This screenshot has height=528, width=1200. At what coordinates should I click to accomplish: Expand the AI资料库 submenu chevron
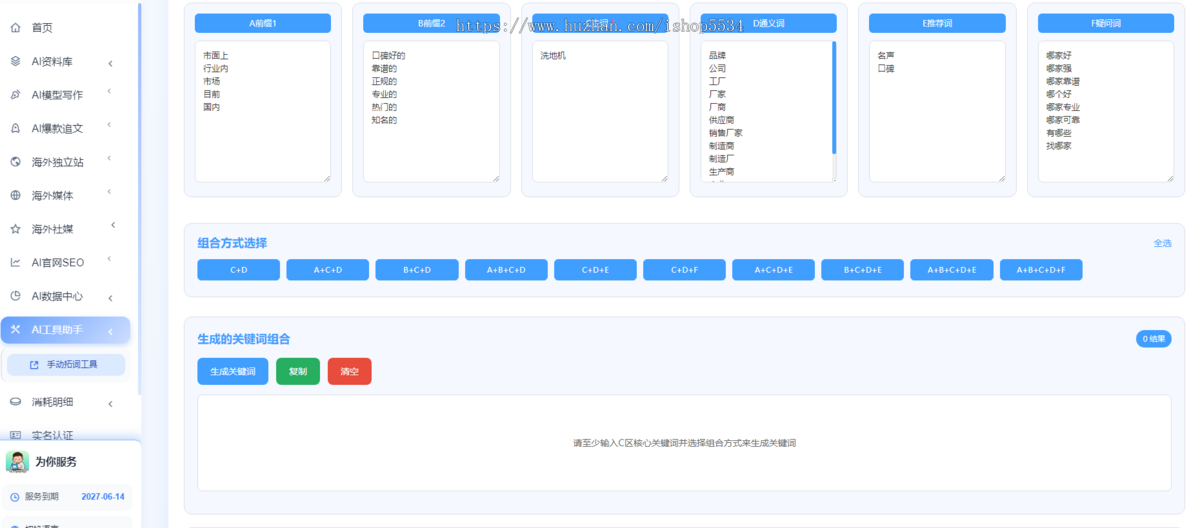[x=110, y=64]
